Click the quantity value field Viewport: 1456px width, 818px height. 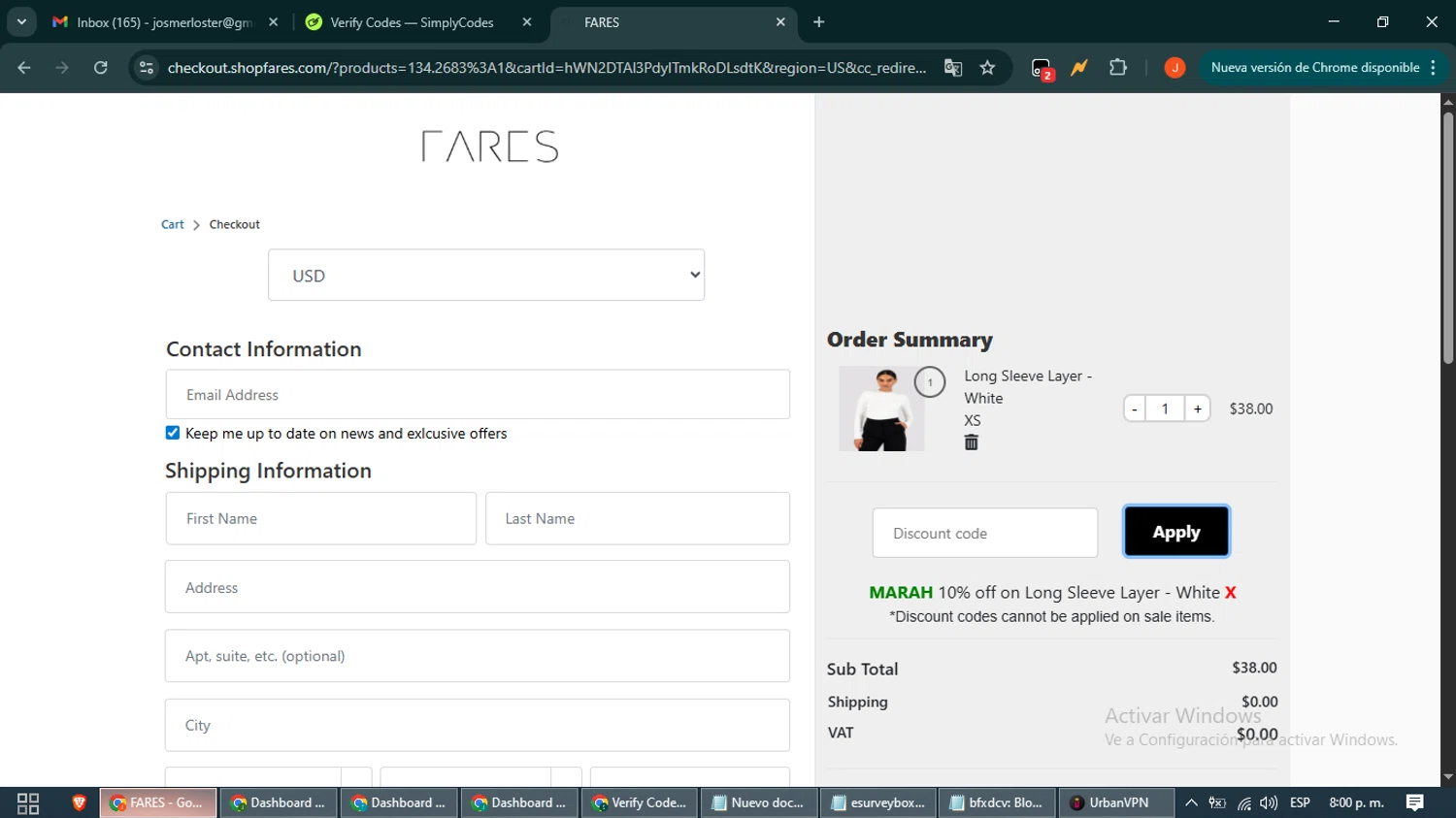click(x=1165, y=409)
